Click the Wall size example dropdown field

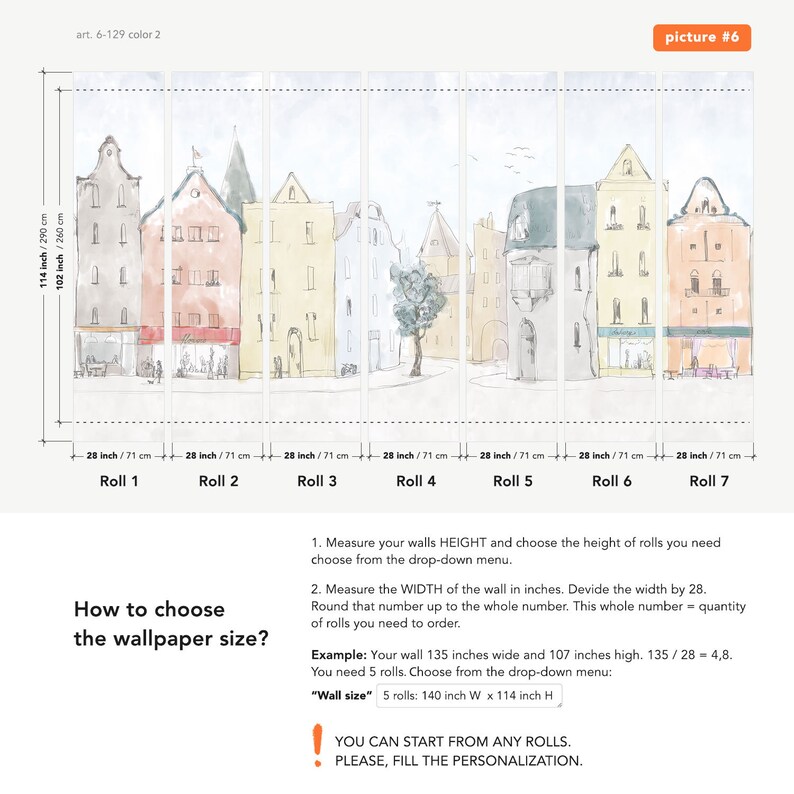coord(469,696)
